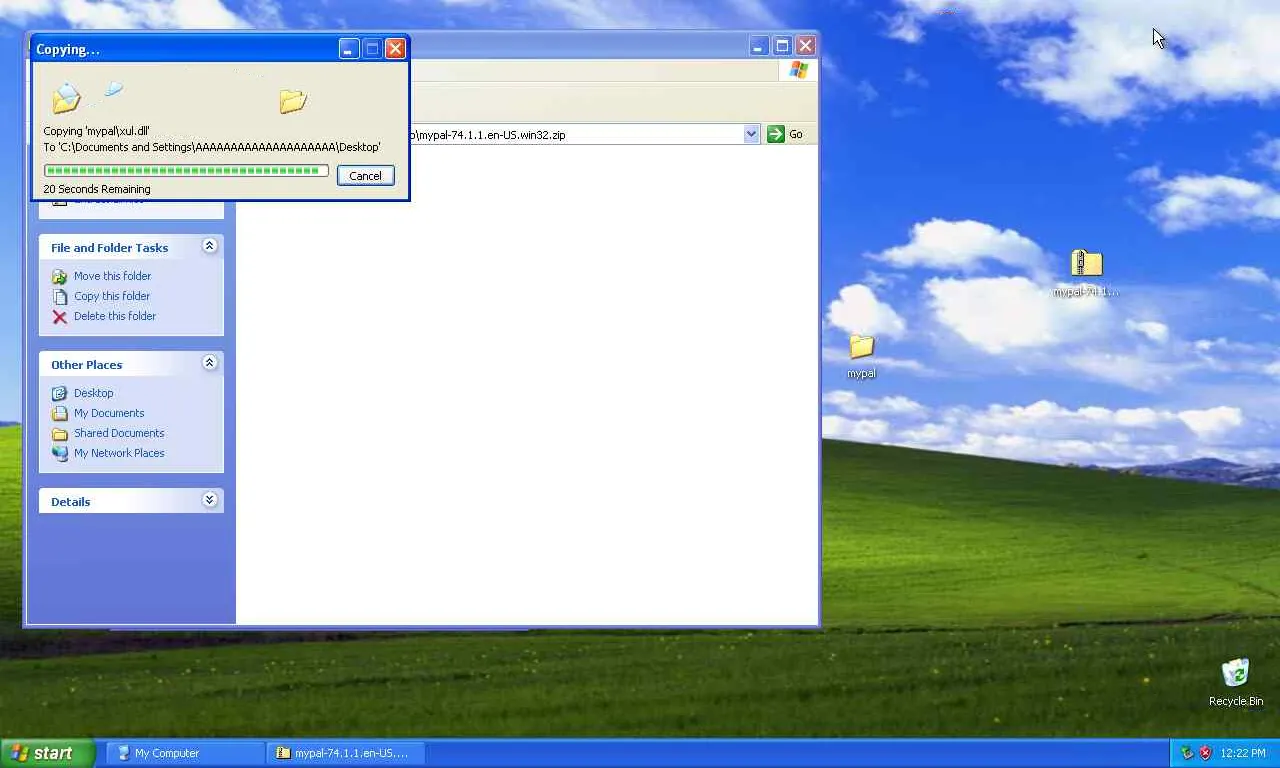1280x768 pixels.
Task: Click the source open-folder icon in copy animation
Action: click(x=66, y=98)
